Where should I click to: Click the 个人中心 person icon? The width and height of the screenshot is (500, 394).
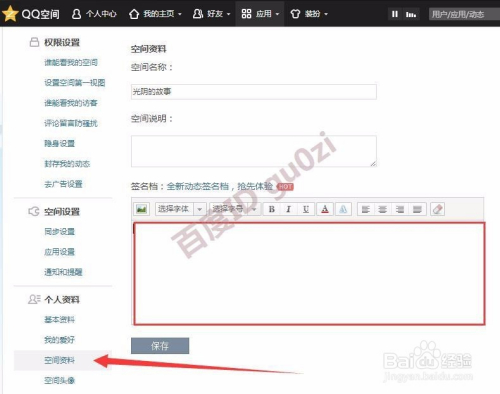tap(76, 14)
